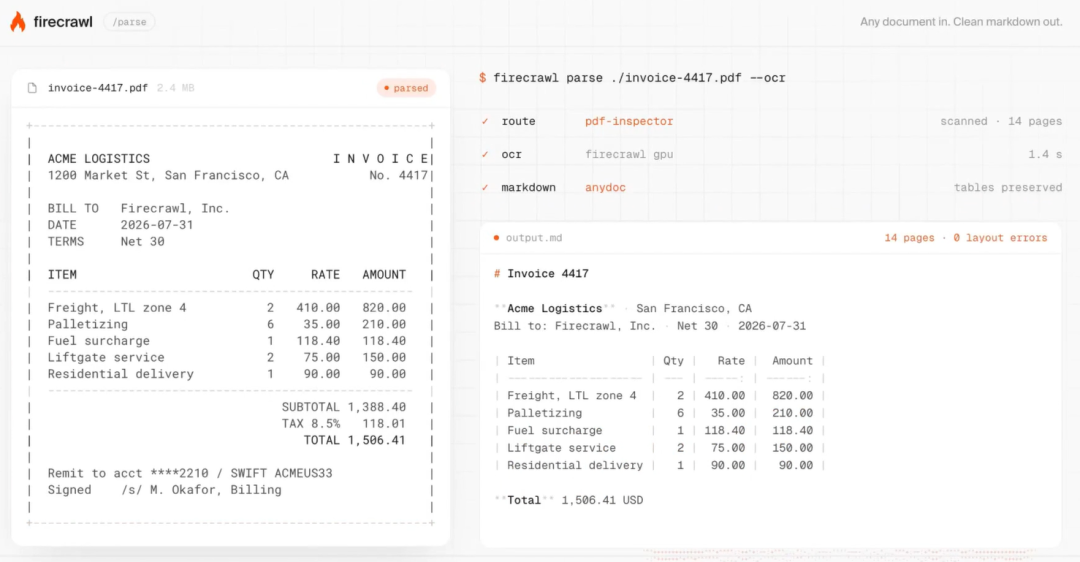This screenshot has height=562, width=1080.
Task: Click the route step checkmark
Action: pos(485,121)
